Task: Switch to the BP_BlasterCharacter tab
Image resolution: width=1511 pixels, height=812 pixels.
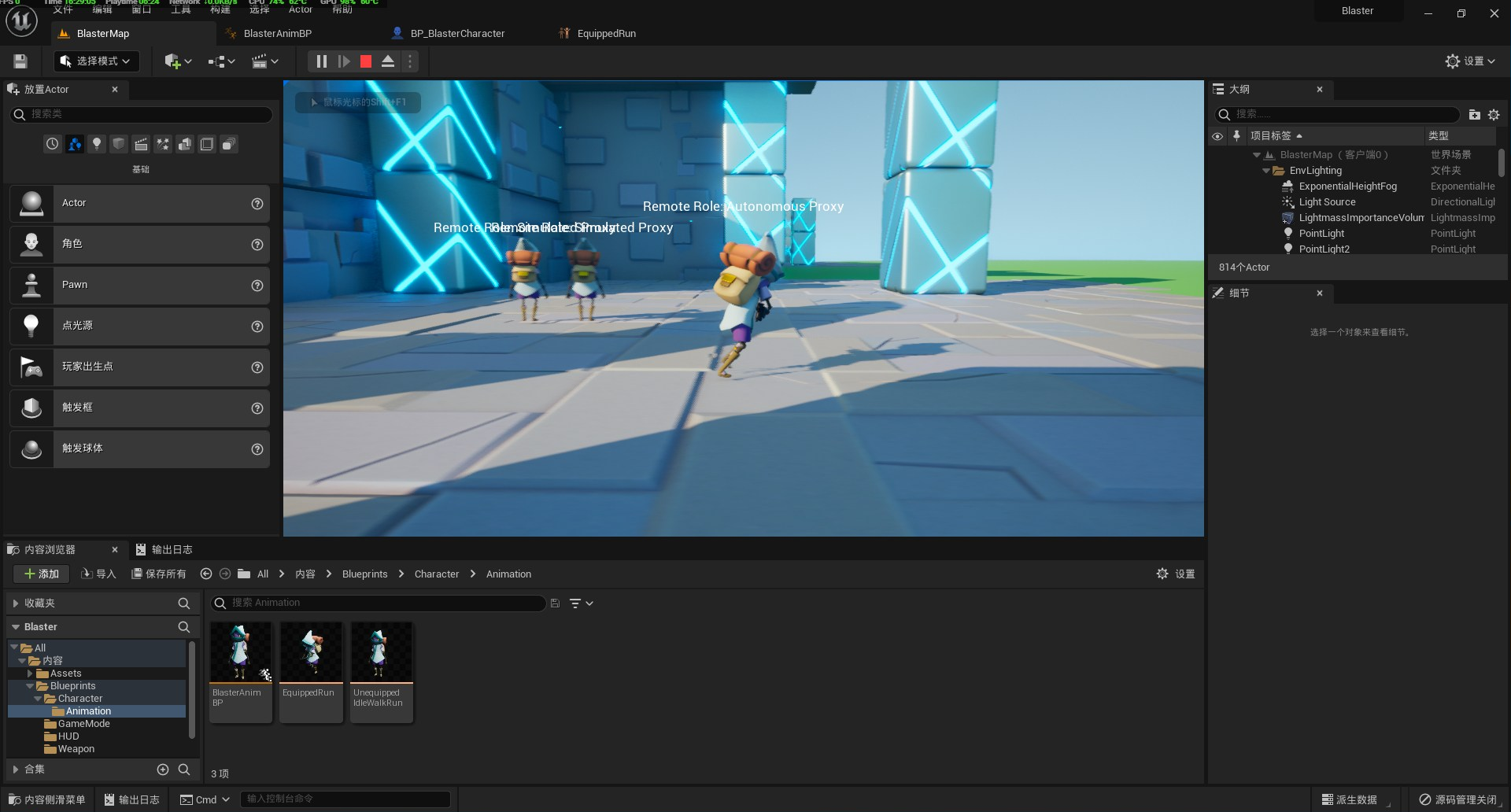Action: (457, 34)
